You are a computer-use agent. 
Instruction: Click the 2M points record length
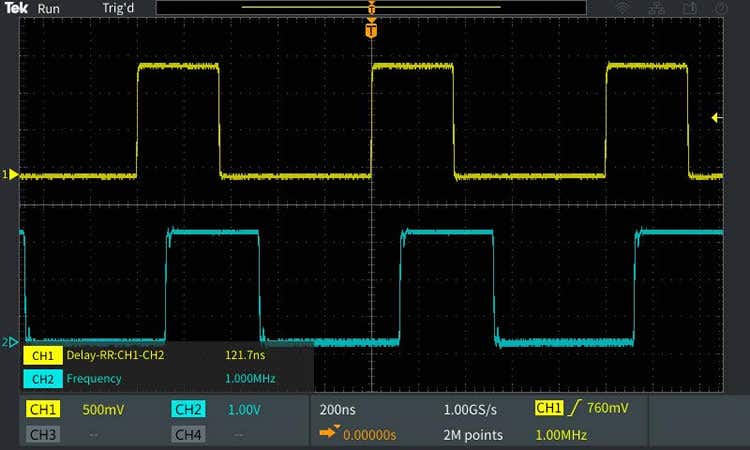(x=473, y=435)
